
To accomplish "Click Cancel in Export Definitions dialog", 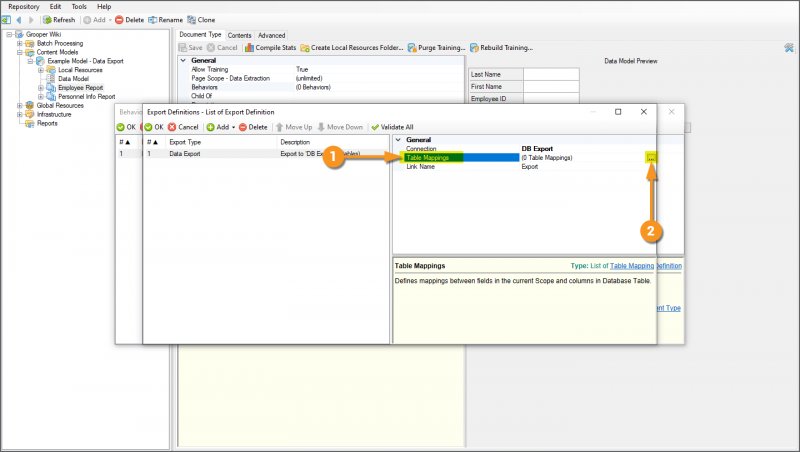I will pos(183,127).
